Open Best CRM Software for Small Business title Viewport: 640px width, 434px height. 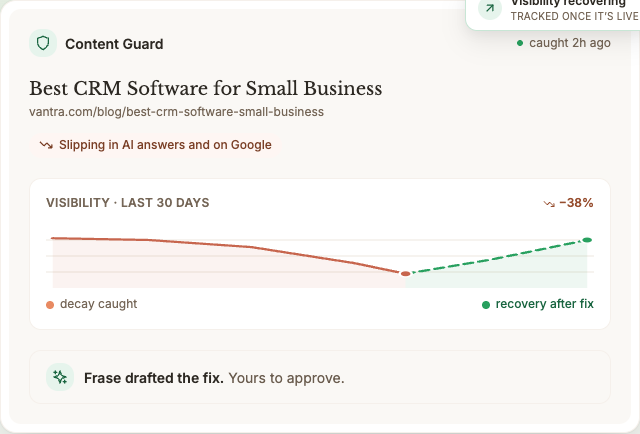pos(206,88)
